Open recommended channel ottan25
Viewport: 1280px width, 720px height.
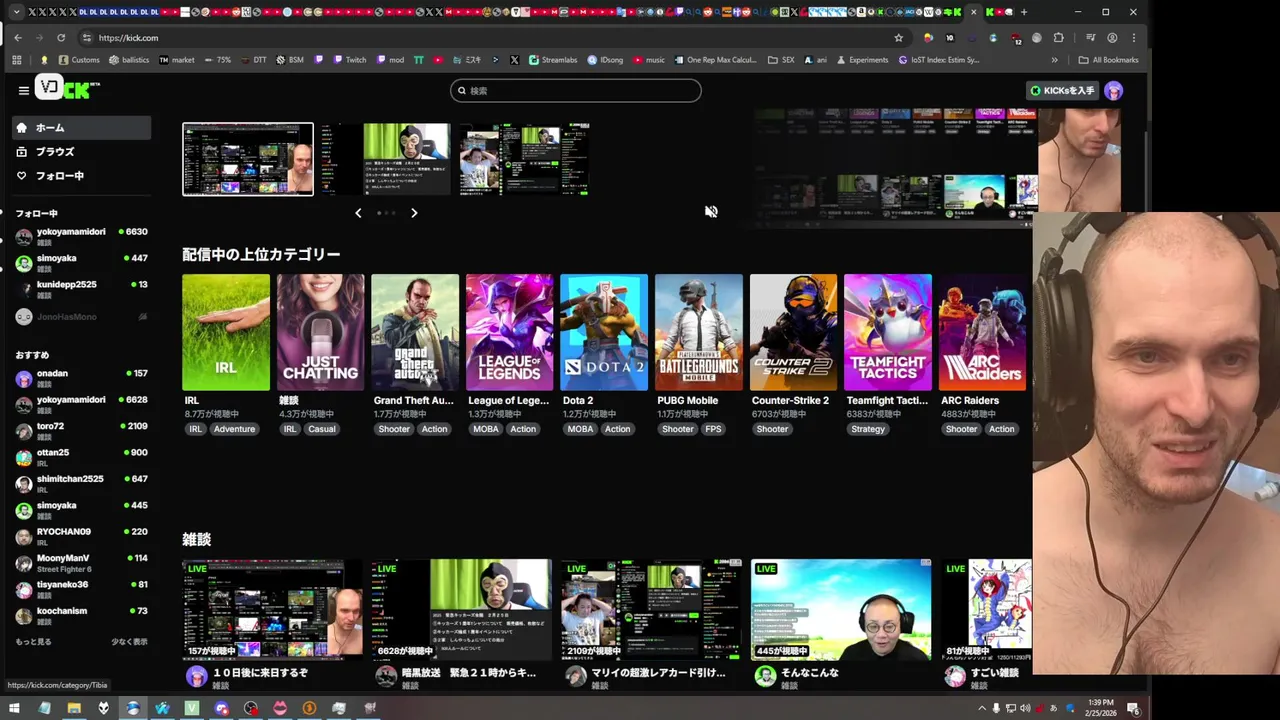pos(81,457)
